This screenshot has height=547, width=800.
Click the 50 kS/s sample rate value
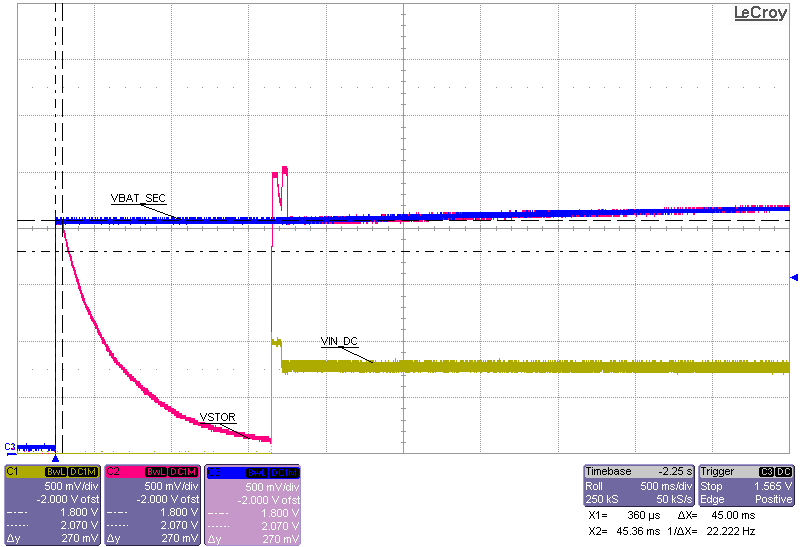click(674, 499)
